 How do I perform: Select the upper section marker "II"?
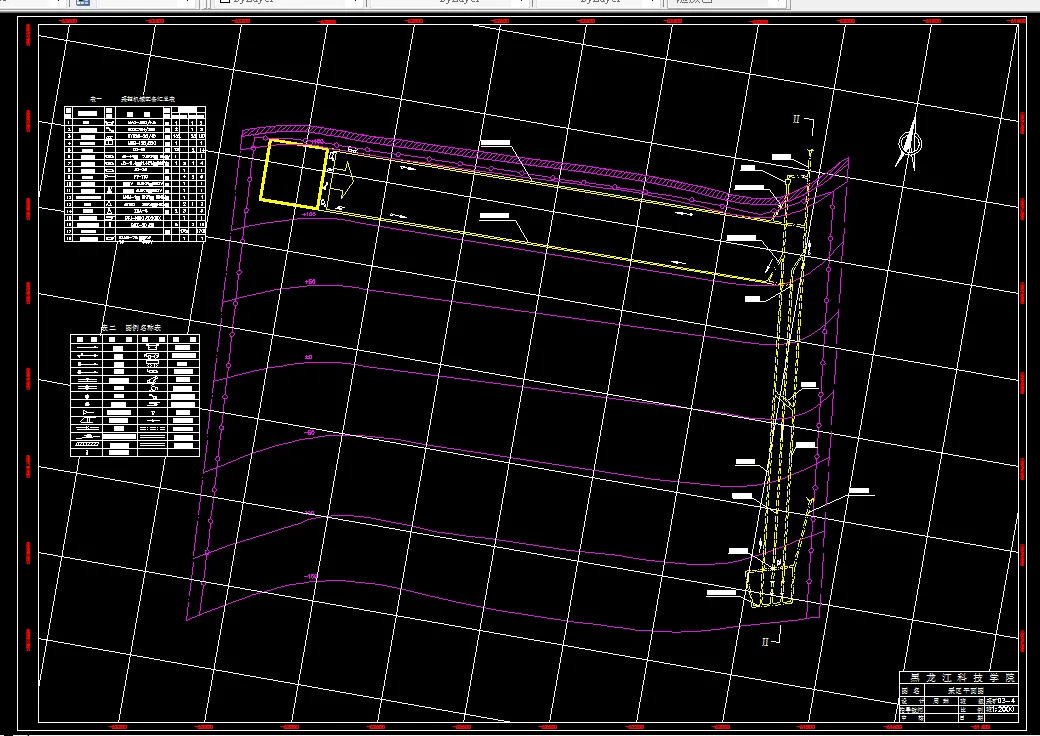click(x=797, y=119)
